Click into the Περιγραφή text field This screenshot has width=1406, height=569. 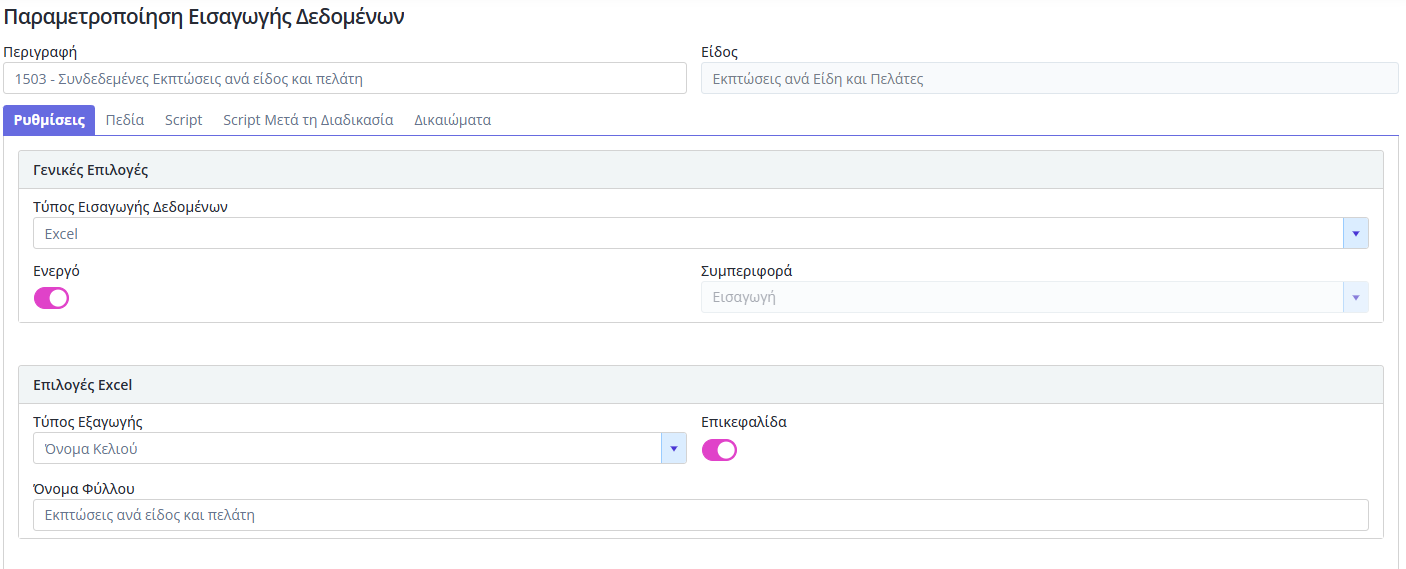[345, 79]
